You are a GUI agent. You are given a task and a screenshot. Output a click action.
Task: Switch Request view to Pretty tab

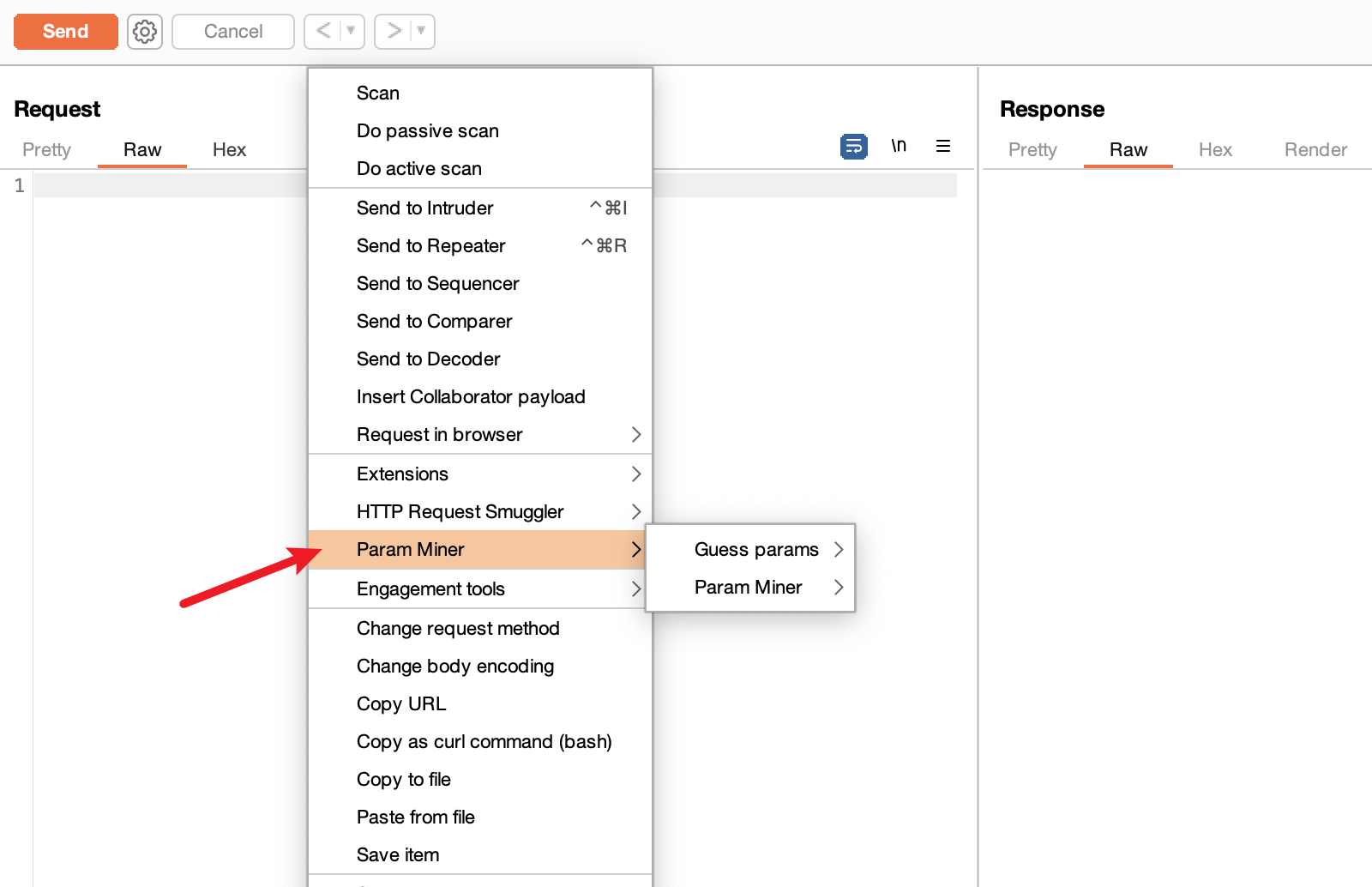click(x=46, y=149)
